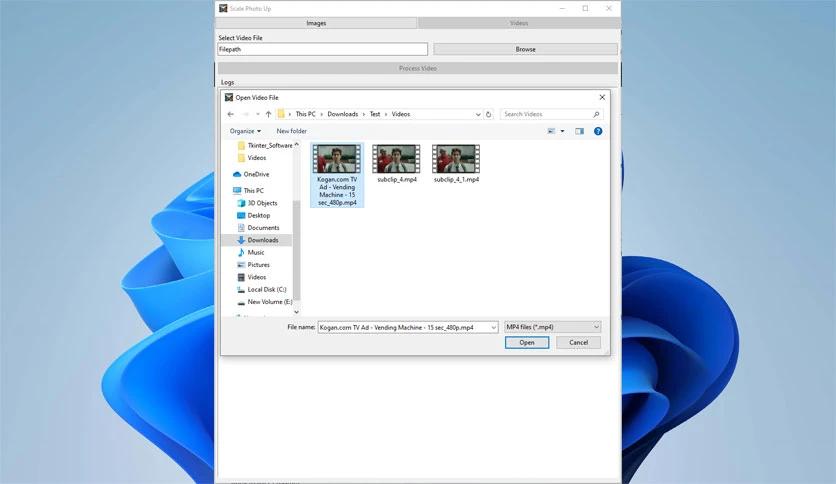Image resolution: width=836 pixels, height=484 pixels.
Task: Select the OneDrive cloud icon
Action: tap(237, 174)
